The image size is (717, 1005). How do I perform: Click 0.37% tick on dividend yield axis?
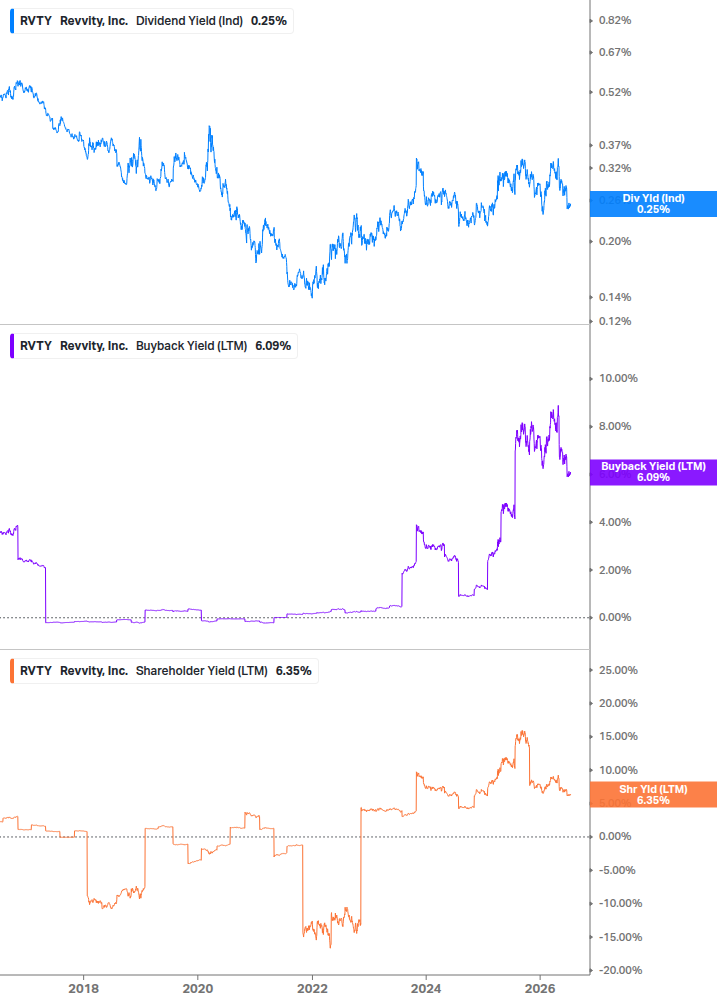pos(615,145)
